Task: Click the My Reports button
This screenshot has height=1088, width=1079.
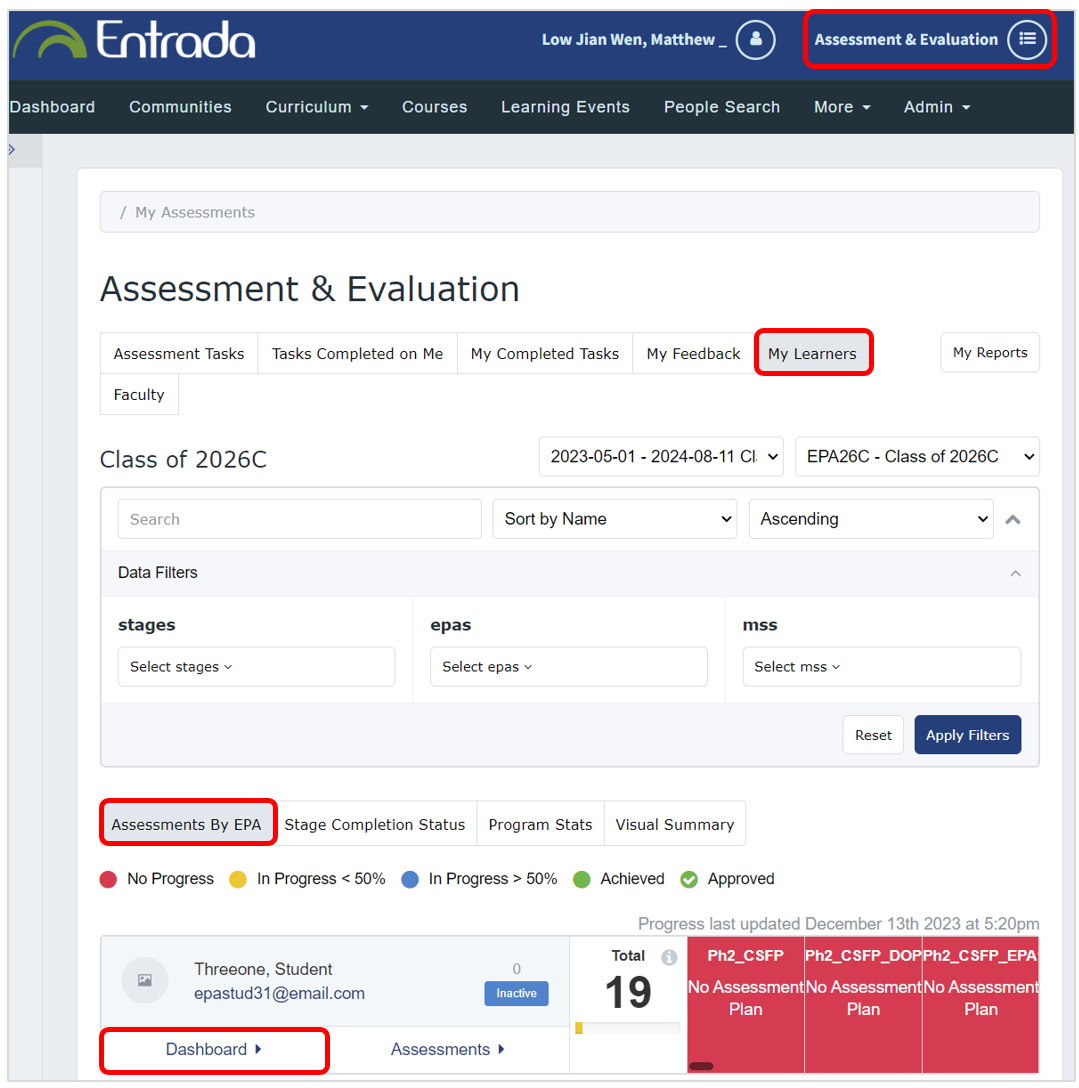Action: click(989, 352)
